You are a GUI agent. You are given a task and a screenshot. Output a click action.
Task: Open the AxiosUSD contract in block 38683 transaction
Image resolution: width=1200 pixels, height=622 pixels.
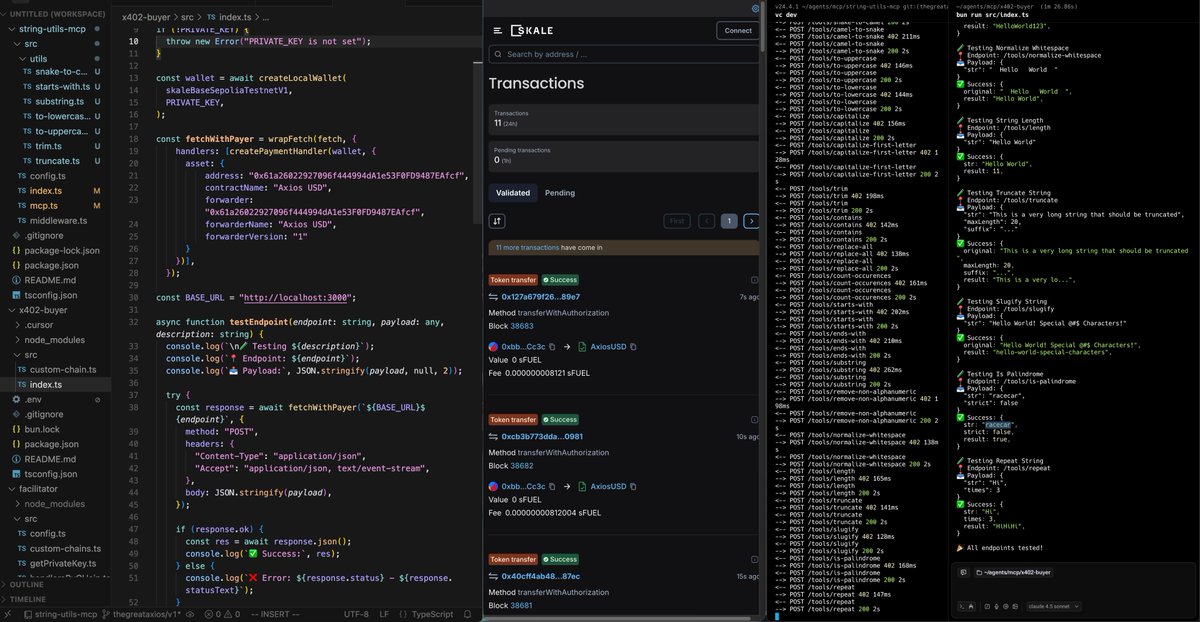[607, 346]
